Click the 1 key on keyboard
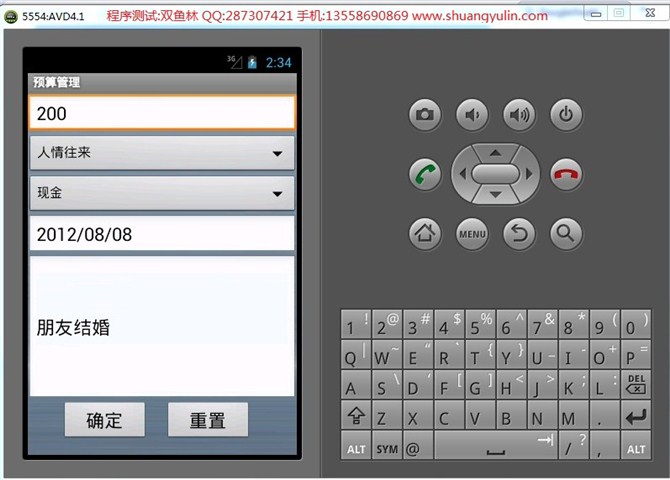The height and width of the screenshot is (480, 670). [356, 324]
